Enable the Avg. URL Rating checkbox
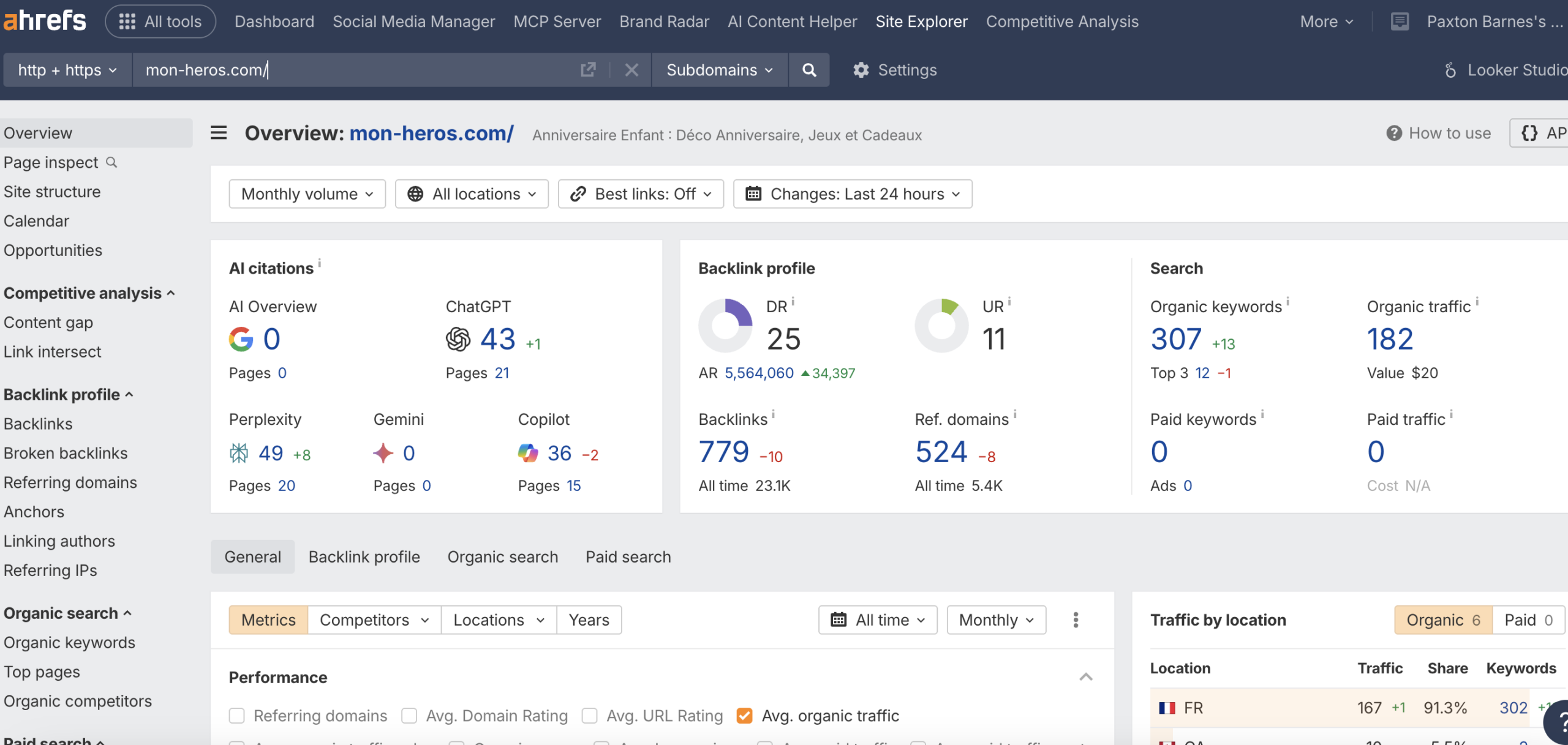Screen dimensions: 1568x745 [590, 715]
